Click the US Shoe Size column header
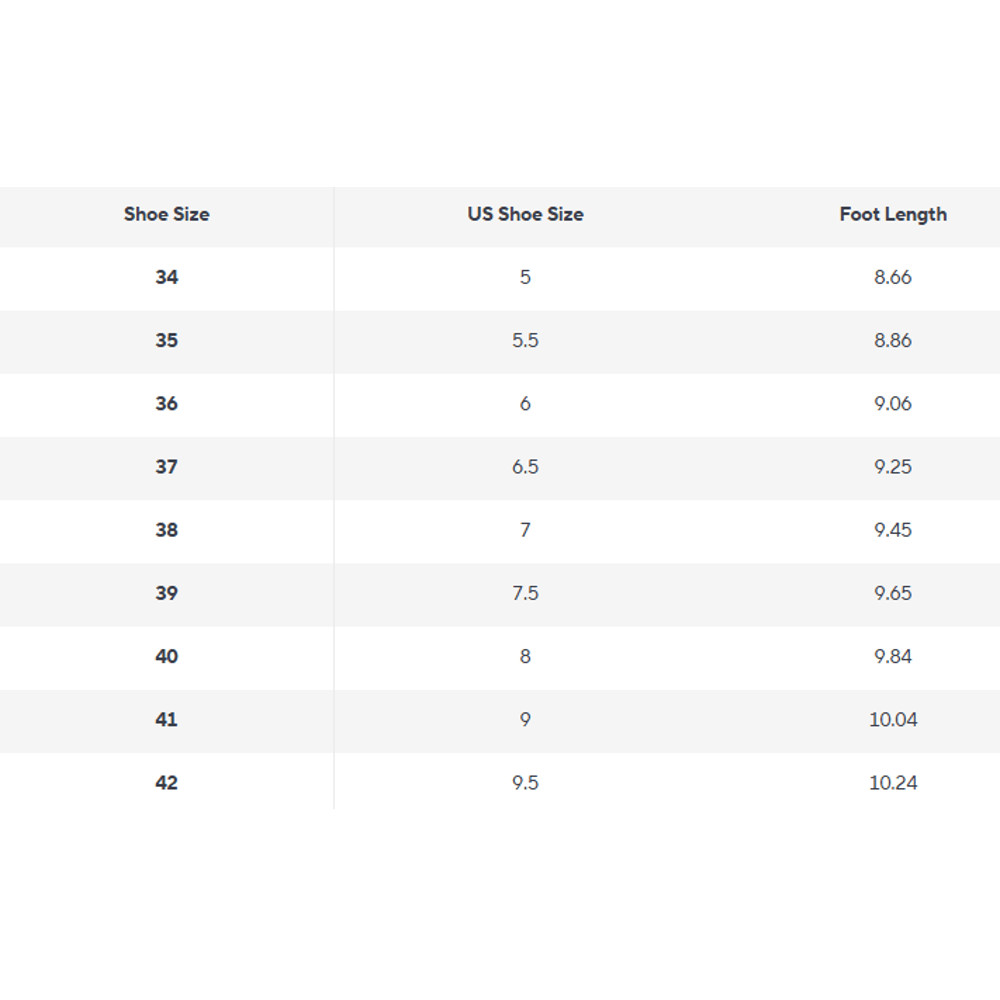 [x=525, y=214]
